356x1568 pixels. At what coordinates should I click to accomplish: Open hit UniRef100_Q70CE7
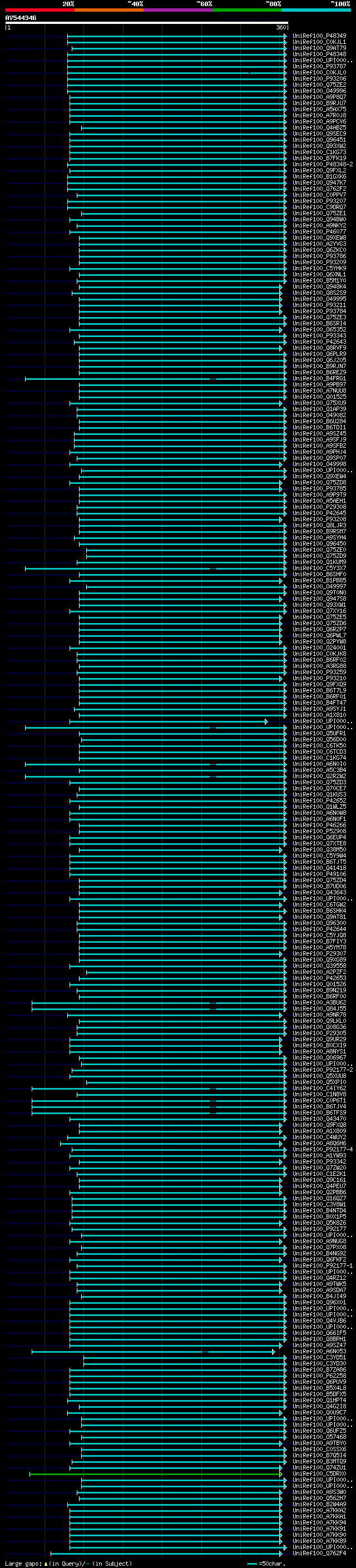click(x=319, y=788)
